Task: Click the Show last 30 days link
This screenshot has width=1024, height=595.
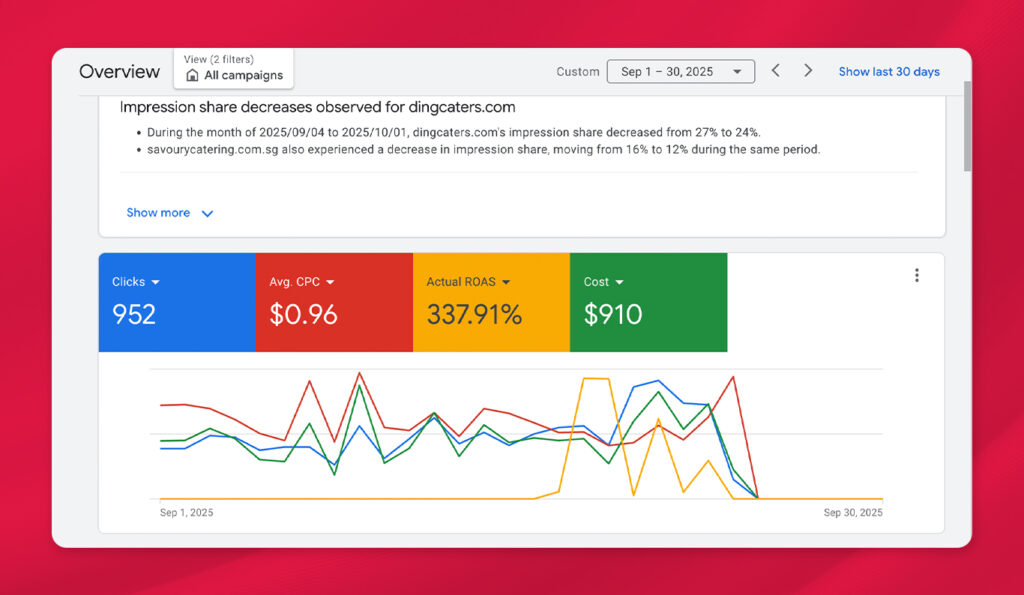Action: tap(889, 72)
